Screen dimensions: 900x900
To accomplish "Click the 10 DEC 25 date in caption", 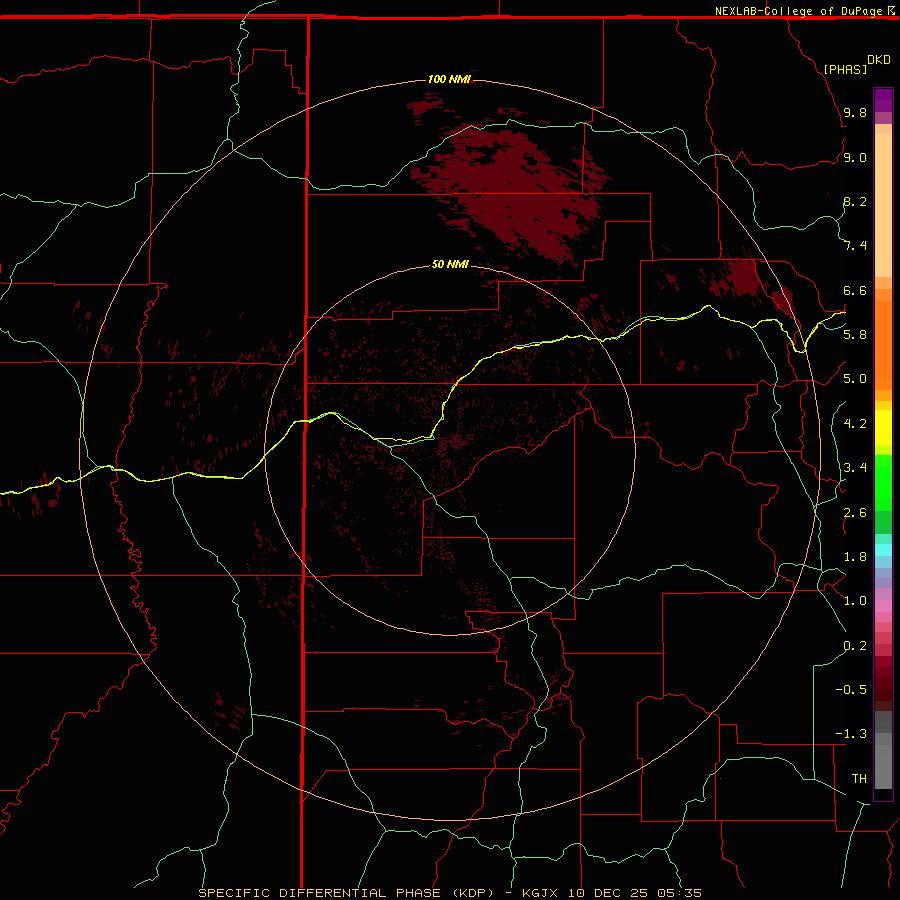I will click(x=608, y=893).
